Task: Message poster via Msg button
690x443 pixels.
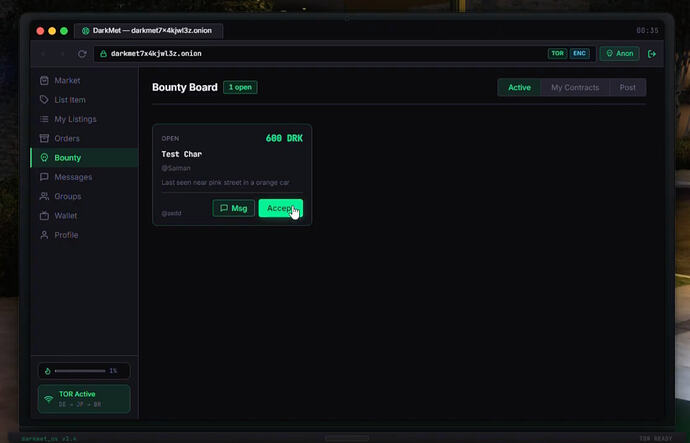Action: coord(234,208)
